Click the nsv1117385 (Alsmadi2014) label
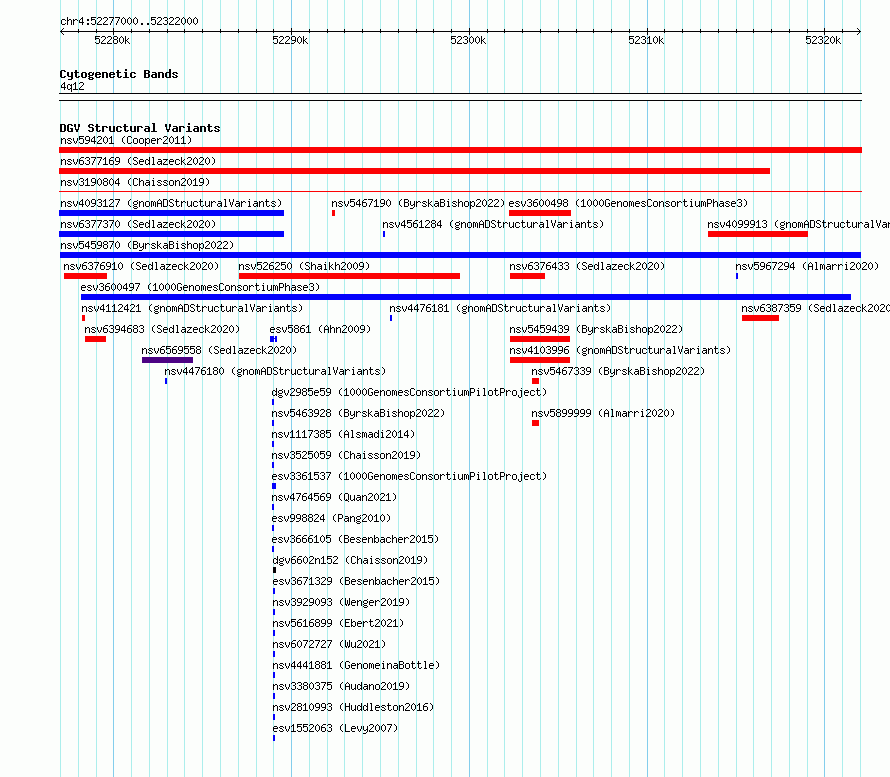890x777 pixels. coord(343,434)
